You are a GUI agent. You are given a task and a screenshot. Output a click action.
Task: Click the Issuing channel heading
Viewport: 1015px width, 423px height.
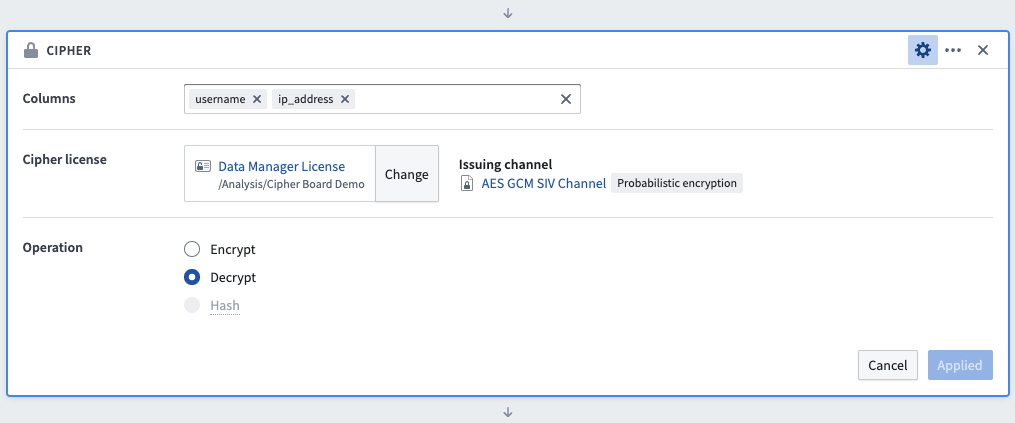505,165
